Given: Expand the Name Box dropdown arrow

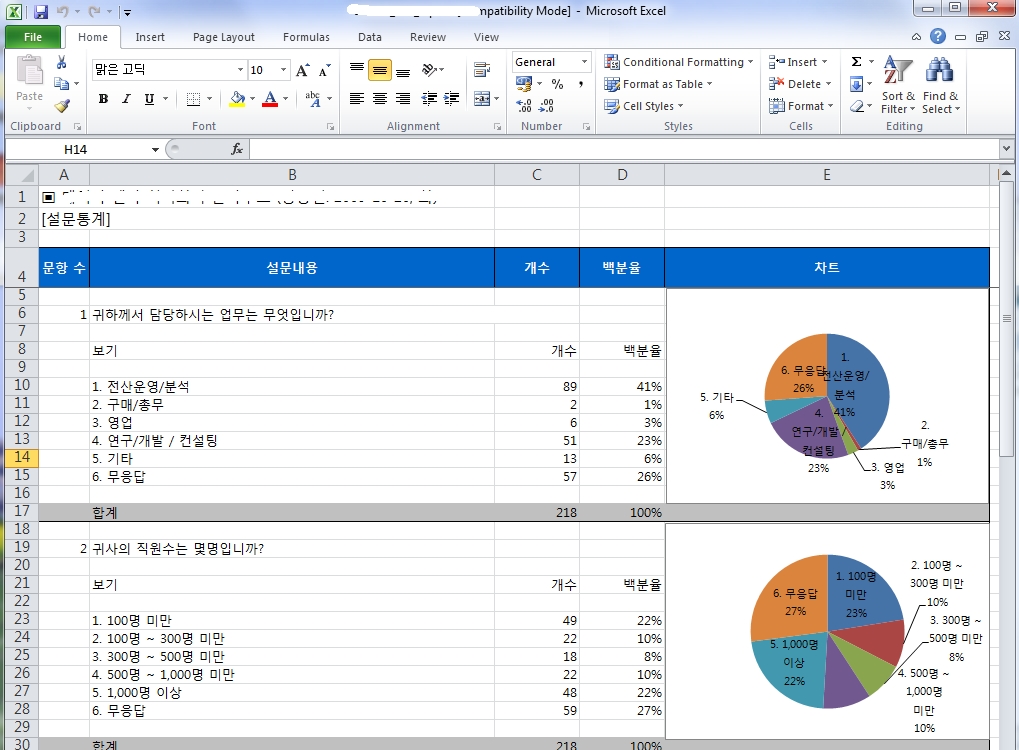Looking at the screenshot, I should pos(155,149).
